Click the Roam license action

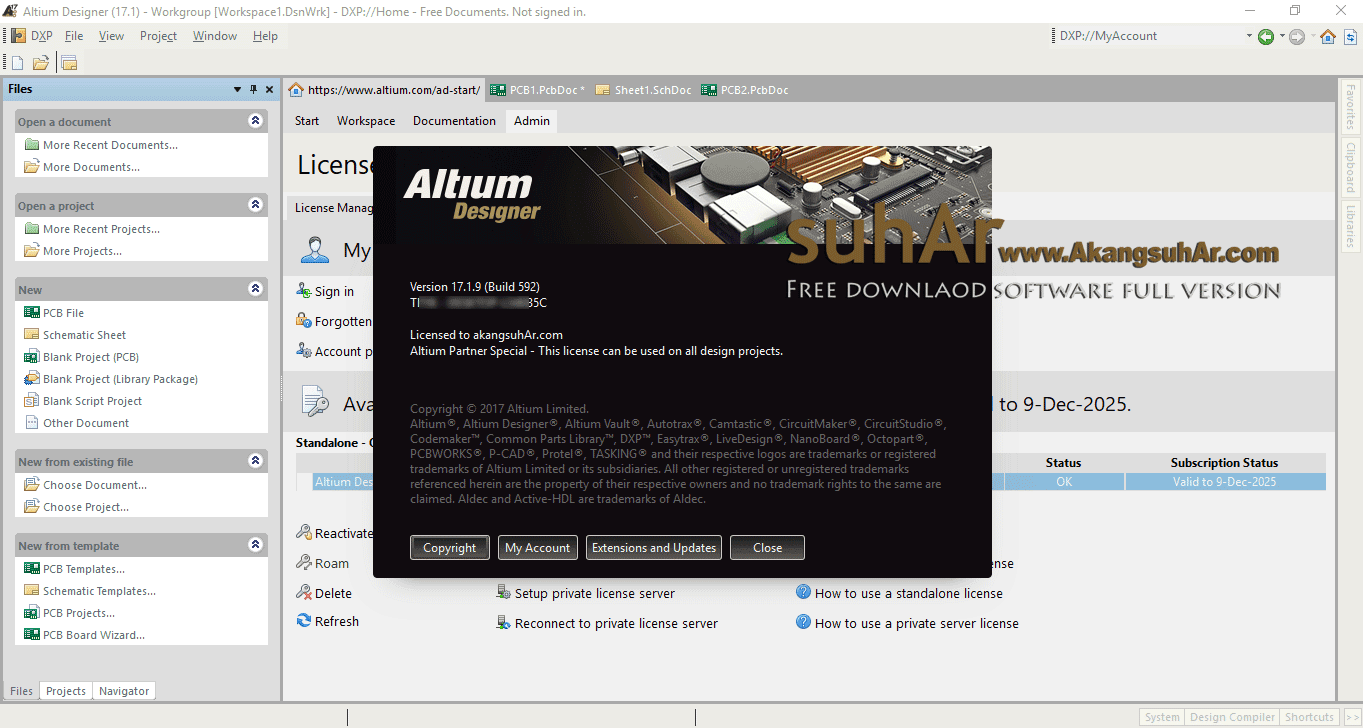(323, 563)
